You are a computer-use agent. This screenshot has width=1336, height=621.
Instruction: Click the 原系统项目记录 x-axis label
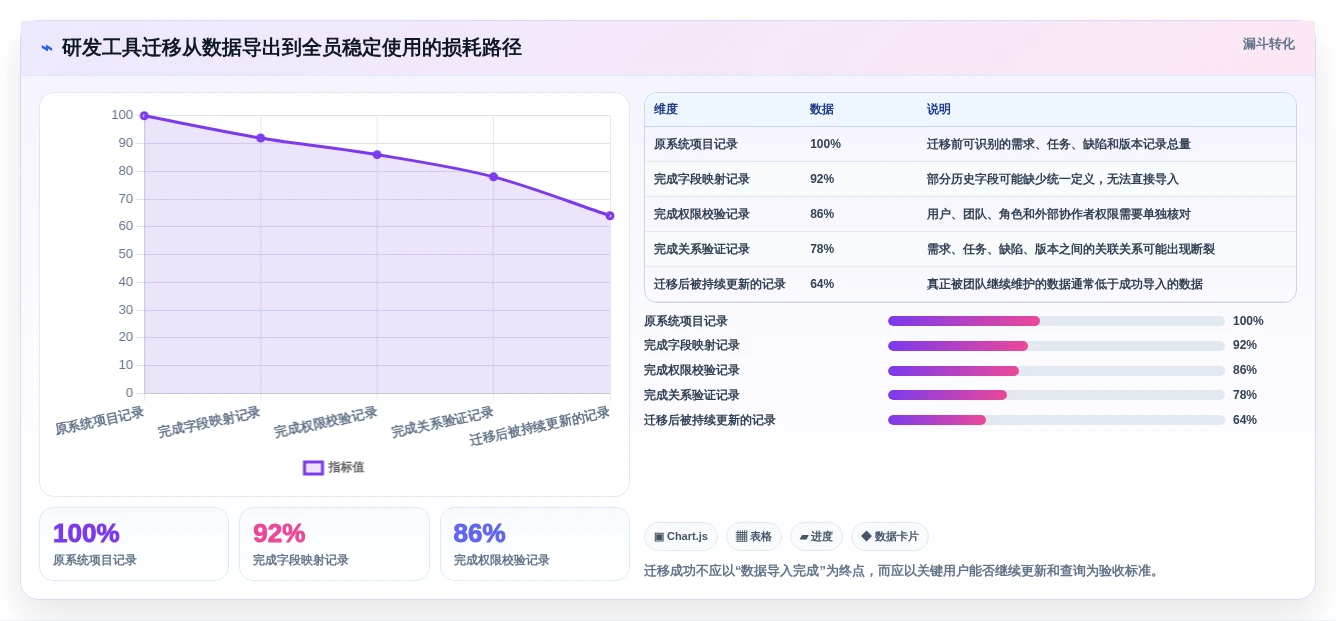(100, 421)
